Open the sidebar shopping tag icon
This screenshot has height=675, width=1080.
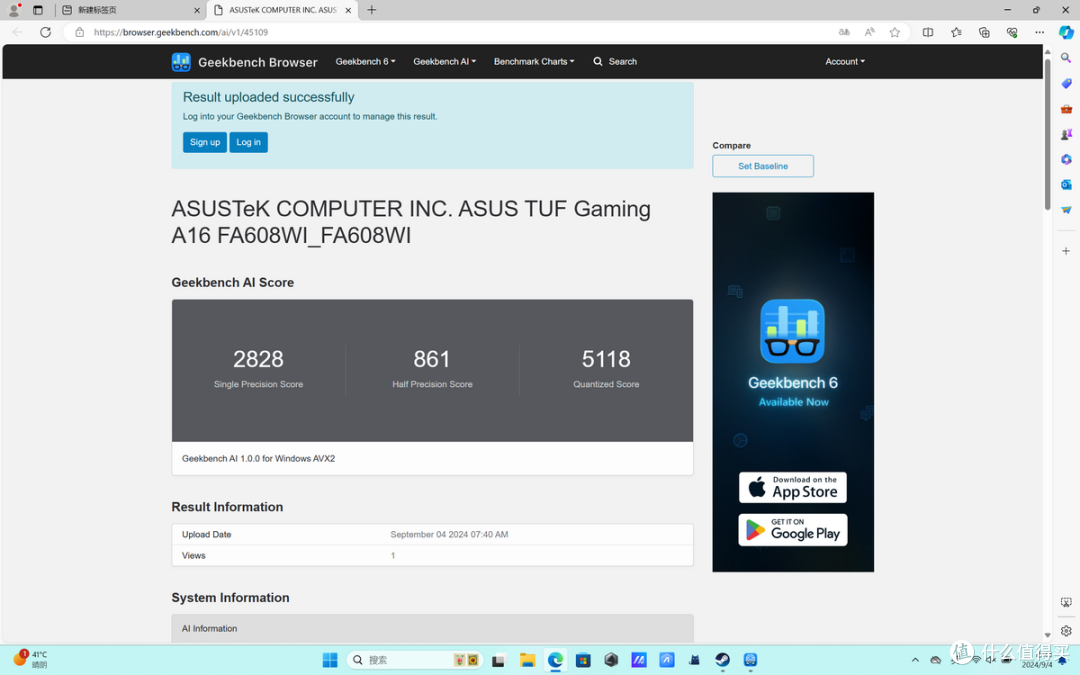(x=1066, y=83)
